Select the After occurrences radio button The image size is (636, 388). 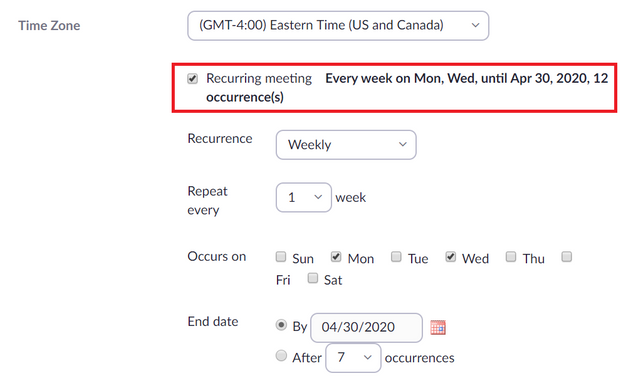pyautogui.click(x=281, y=356)
